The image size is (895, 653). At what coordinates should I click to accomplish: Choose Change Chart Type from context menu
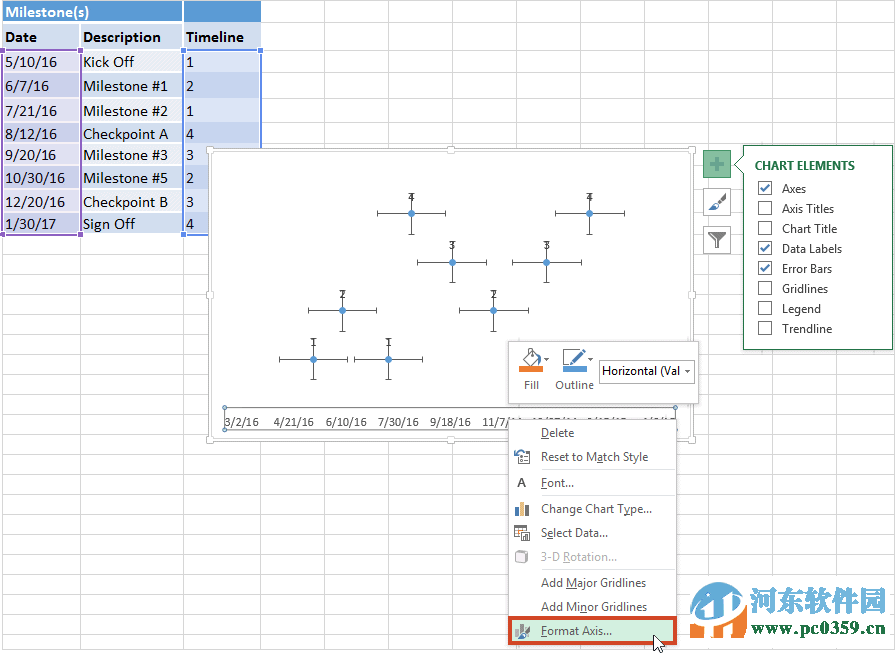click(580, 509)
